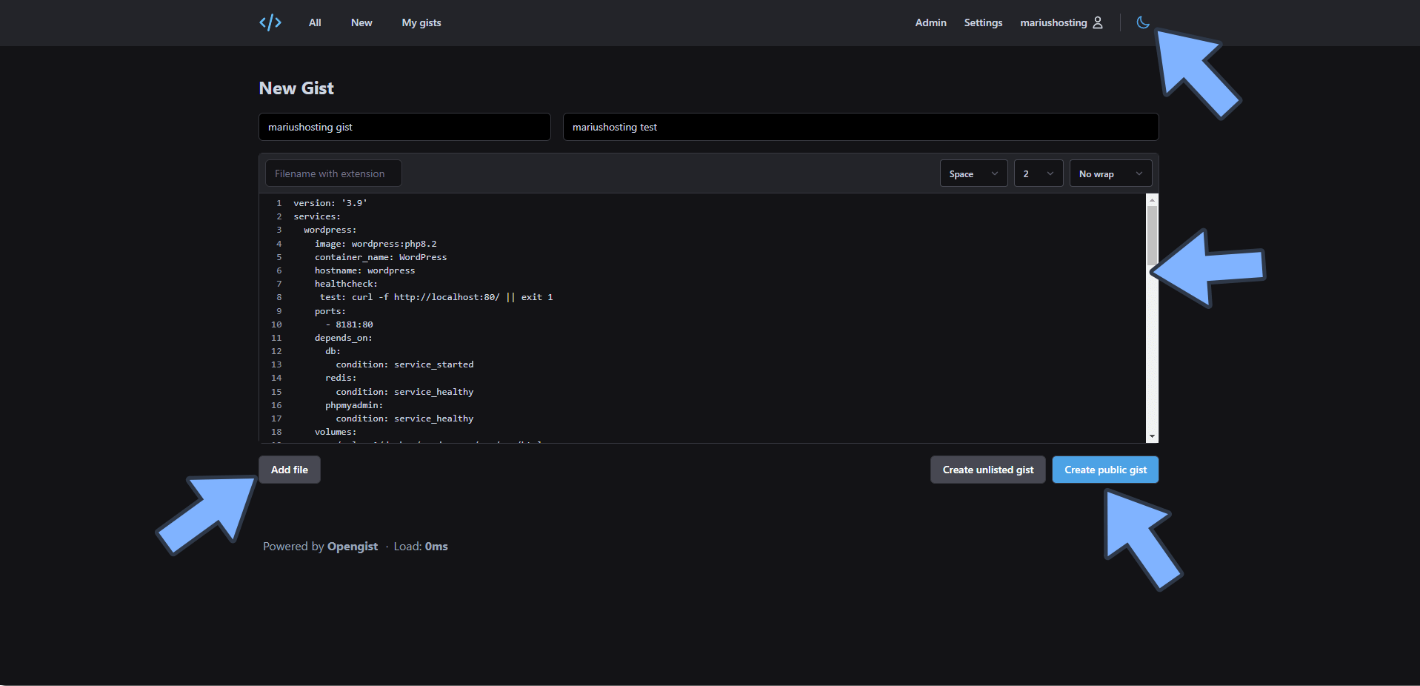Click the Filename with extension field
Viewport: 1420px width, 686px height.
[333, 173]
